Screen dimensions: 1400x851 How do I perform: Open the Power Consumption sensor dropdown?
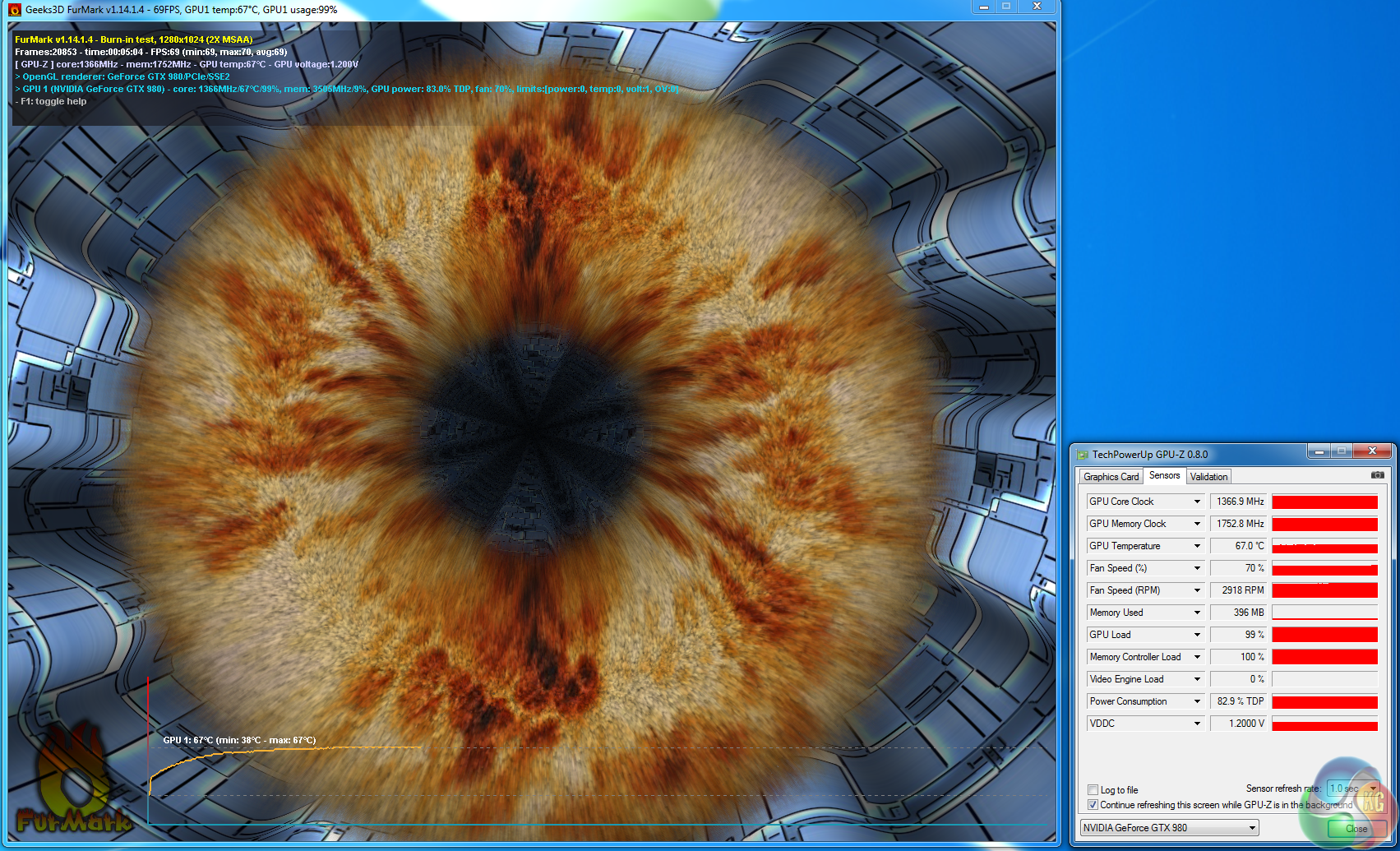click(x=1197, y=701)
